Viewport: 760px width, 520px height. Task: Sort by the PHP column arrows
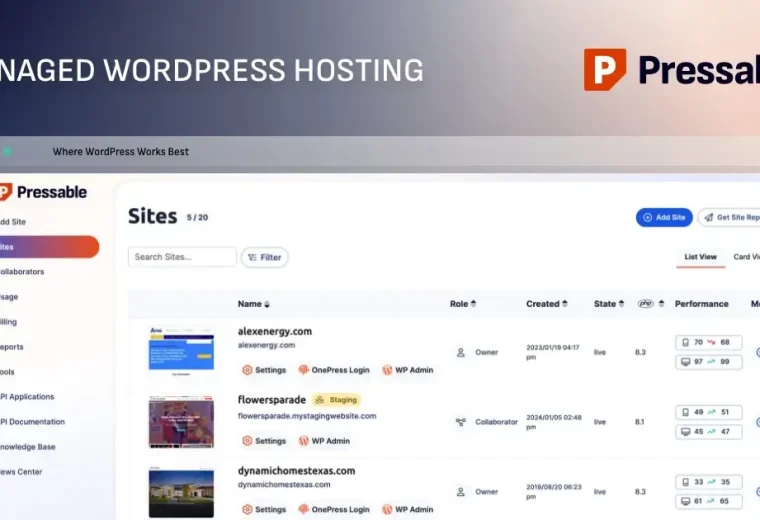(661, 304)
